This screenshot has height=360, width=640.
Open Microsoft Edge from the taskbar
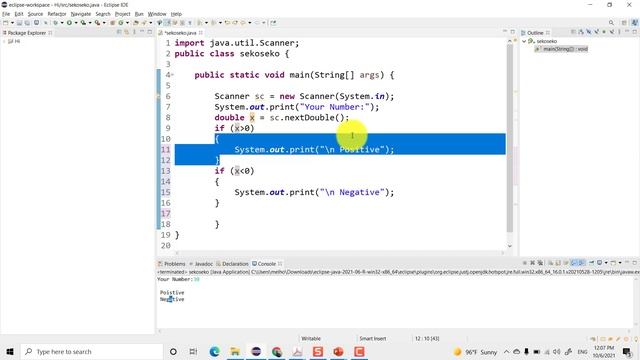pos(214,351)
